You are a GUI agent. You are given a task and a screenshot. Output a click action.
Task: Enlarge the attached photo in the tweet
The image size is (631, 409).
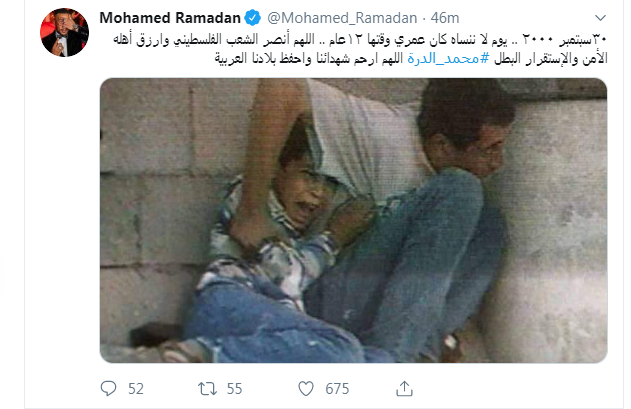[353, 220]
